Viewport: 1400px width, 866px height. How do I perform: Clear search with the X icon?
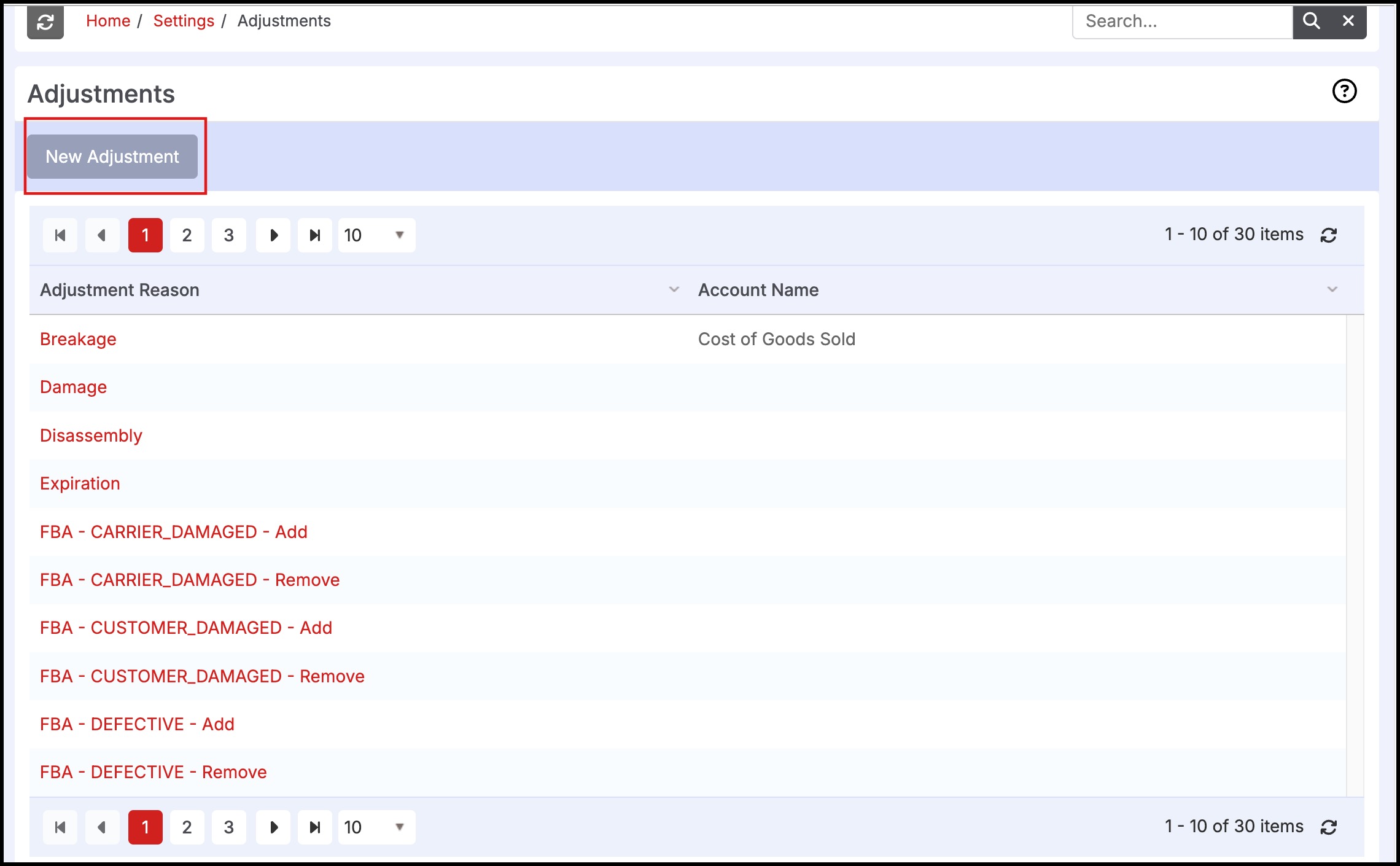[x=1348, y=21]
